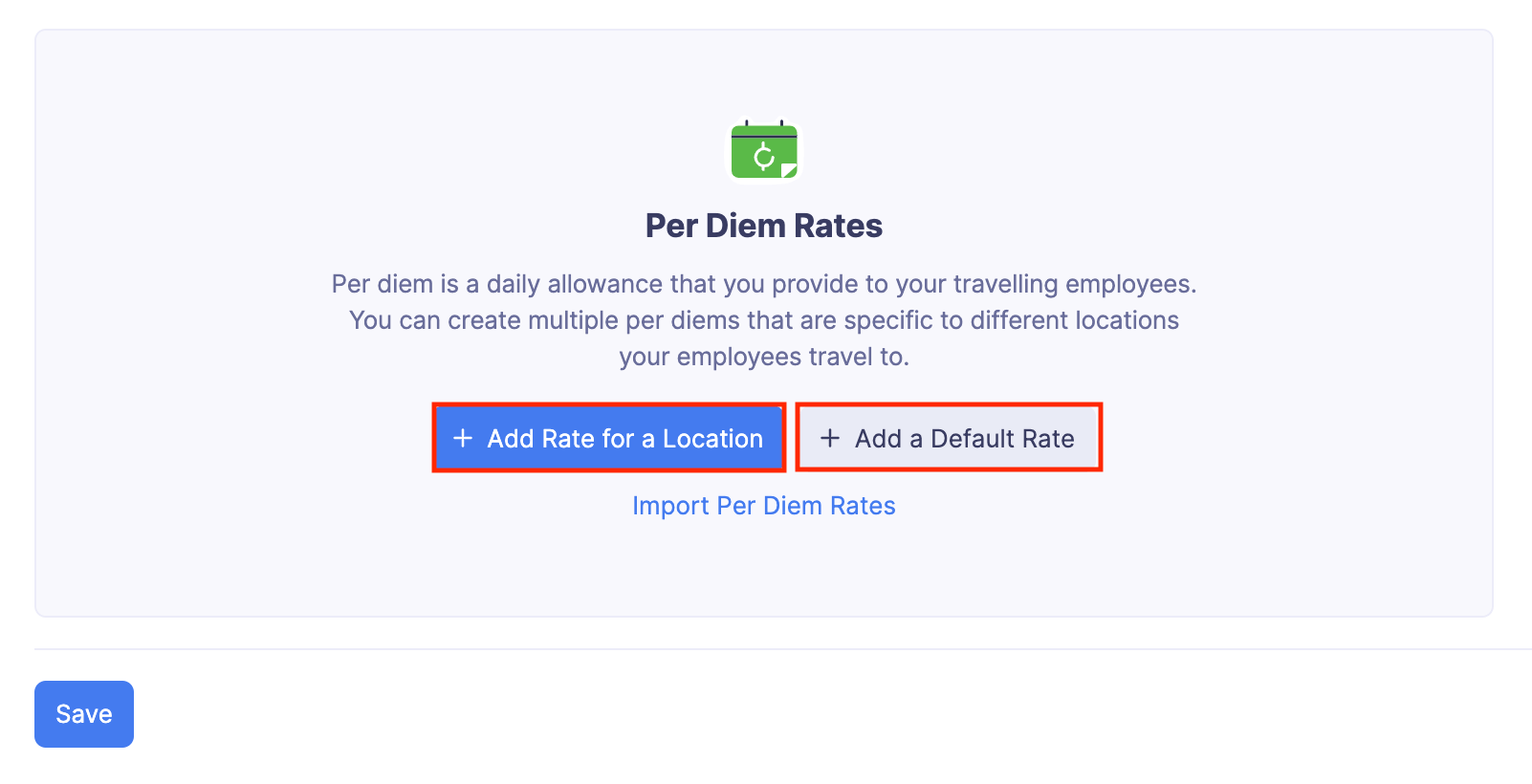The width and height of the screenshot is (1532, 784).
Task: Click the word "Import" in the blue link
Action: tap(670, 506)
